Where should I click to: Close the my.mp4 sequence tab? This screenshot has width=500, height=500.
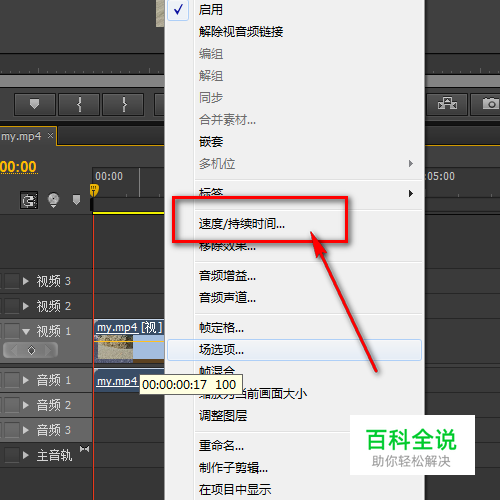click(x=50, y=136)
